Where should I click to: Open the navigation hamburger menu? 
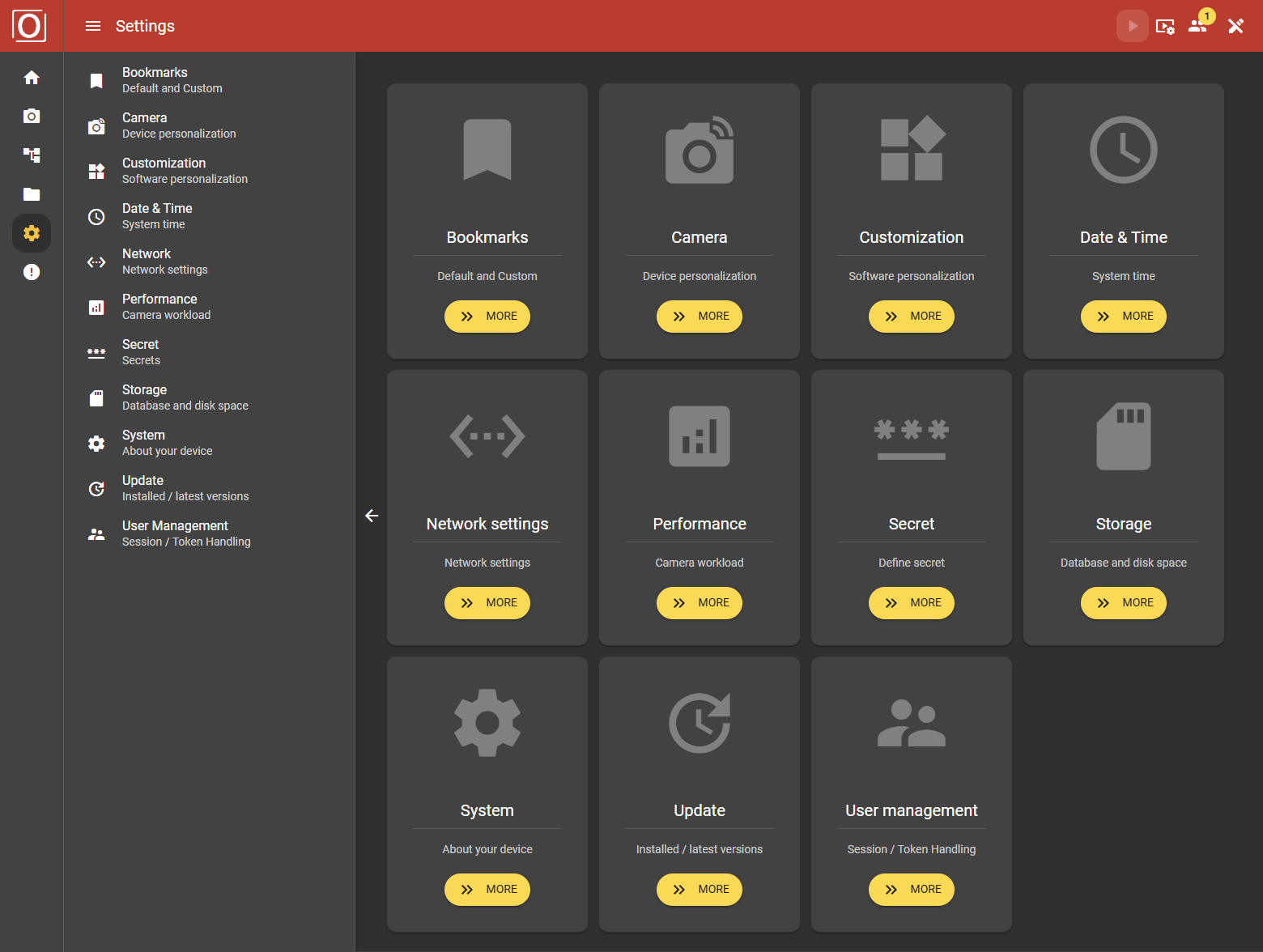[92, 26]
